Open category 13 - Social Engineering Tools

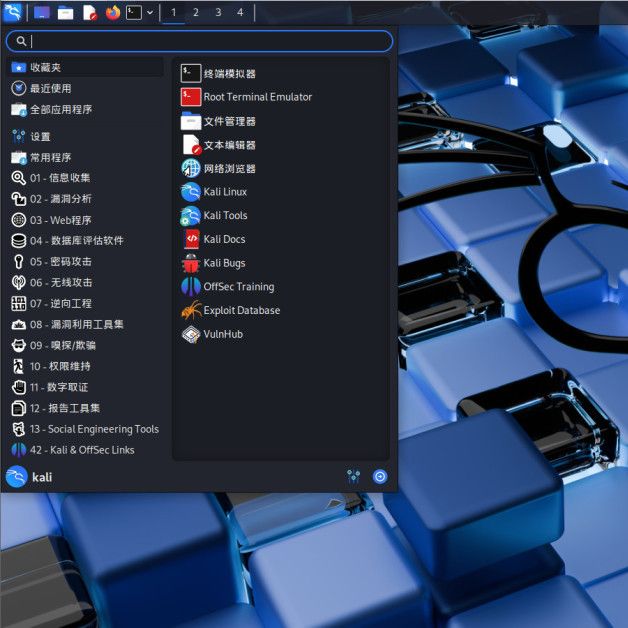[86, 429]
